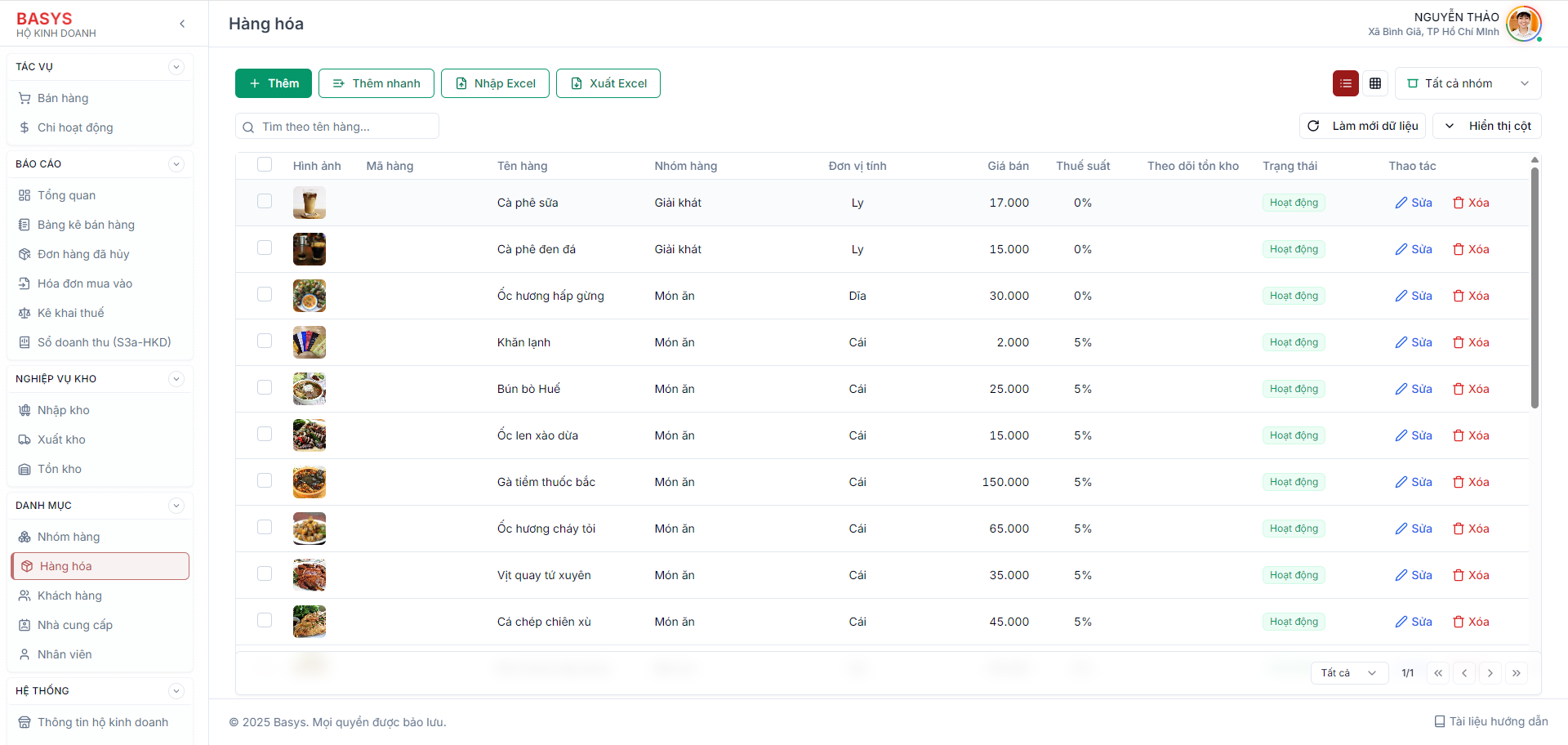Click the user avatar picture
The width and height of the screenshot is (1568, 745).
(x=1522, y=24)
